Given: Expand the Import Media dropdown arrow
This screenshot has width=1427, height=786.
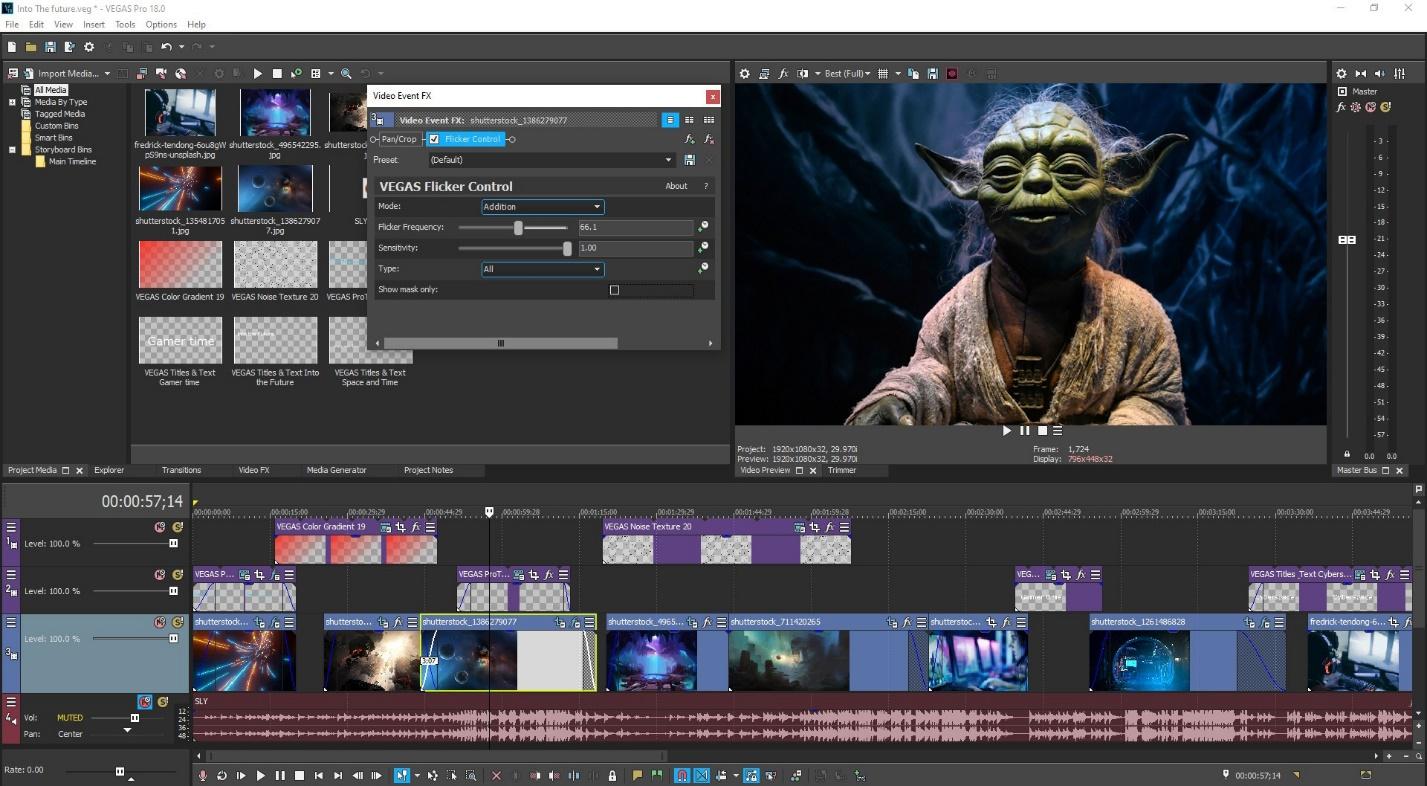Looking at the screenshot, I should [x=107, y=74].
